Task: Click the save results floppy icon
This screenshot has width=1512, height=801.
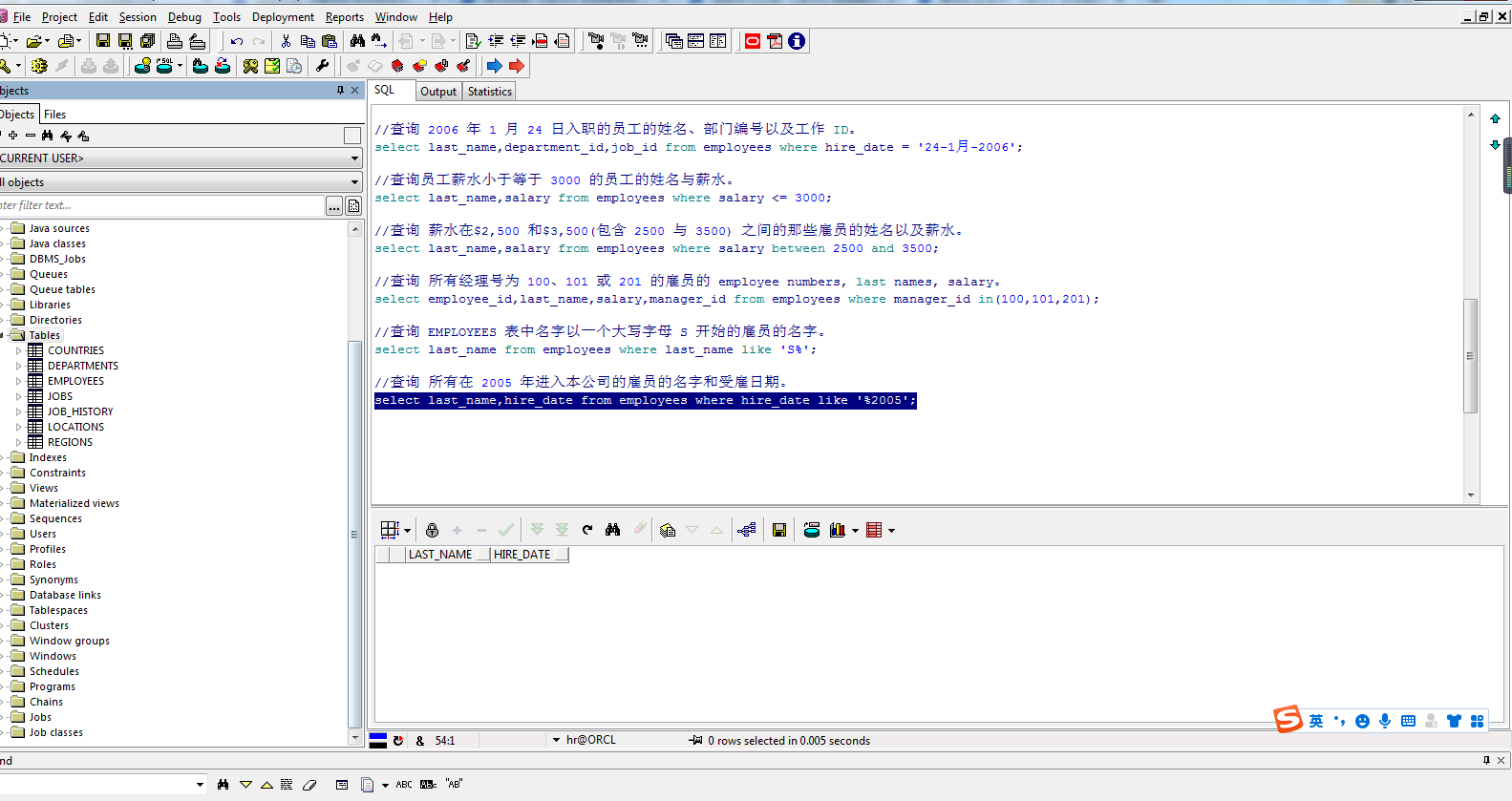Action: (779, 530)
